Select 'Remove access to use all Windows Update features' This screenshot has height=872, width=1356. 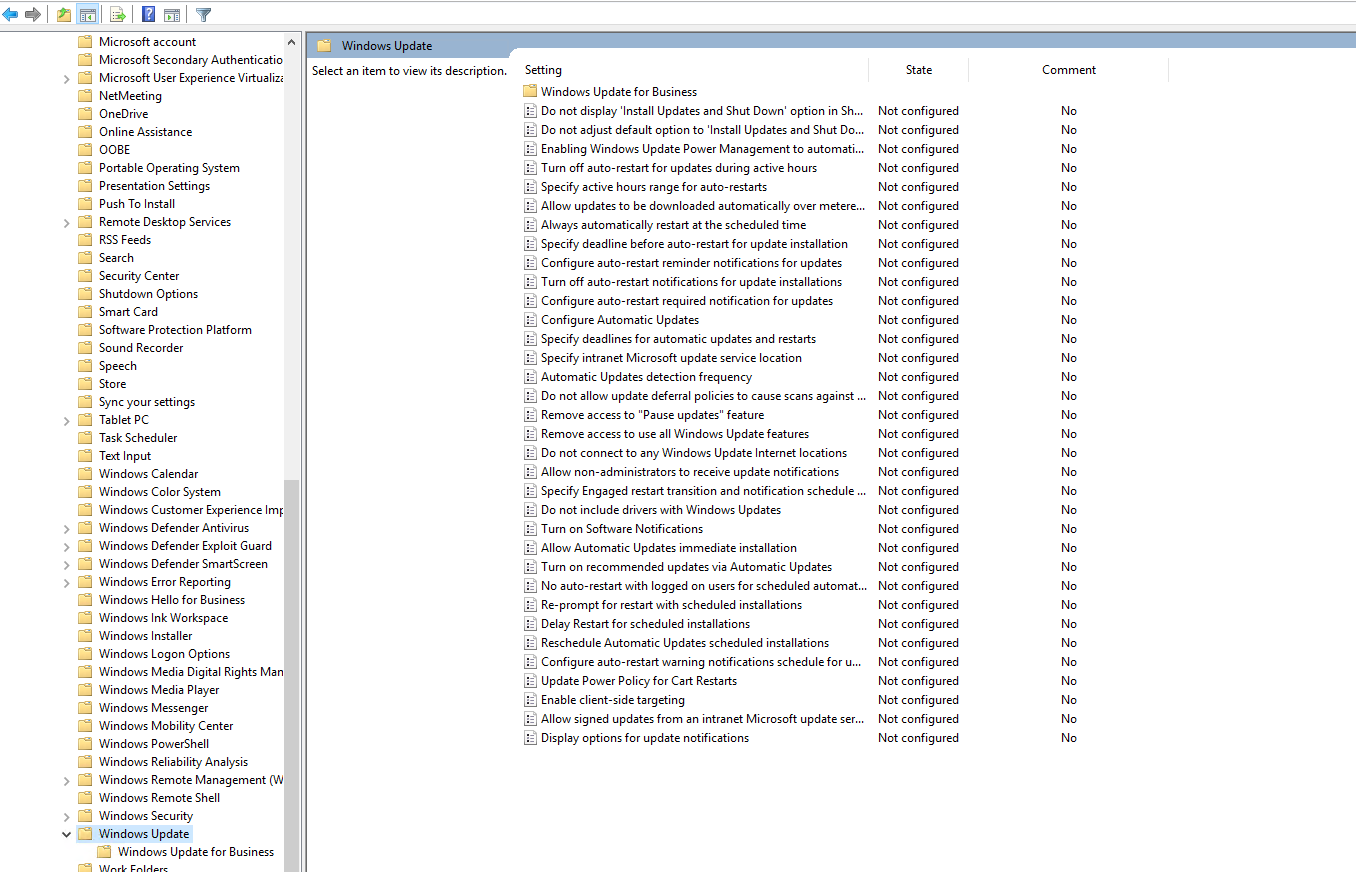(675, 434)
